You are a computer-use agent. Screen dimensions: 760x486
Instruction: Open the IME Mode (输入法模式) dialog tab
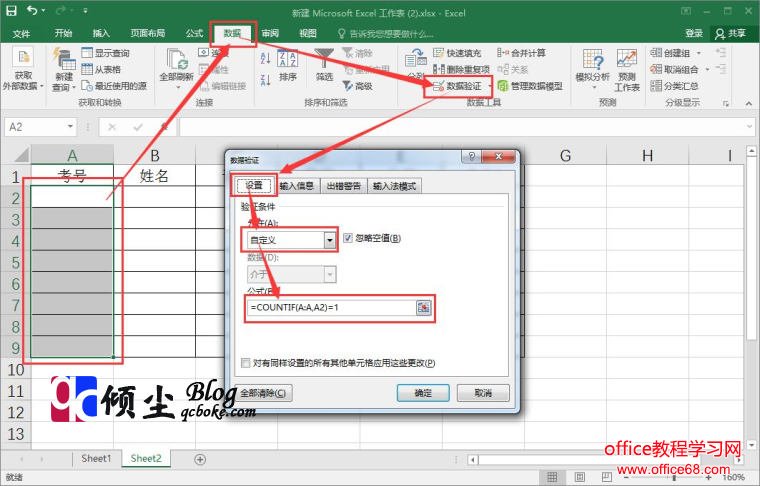[394, 186]
